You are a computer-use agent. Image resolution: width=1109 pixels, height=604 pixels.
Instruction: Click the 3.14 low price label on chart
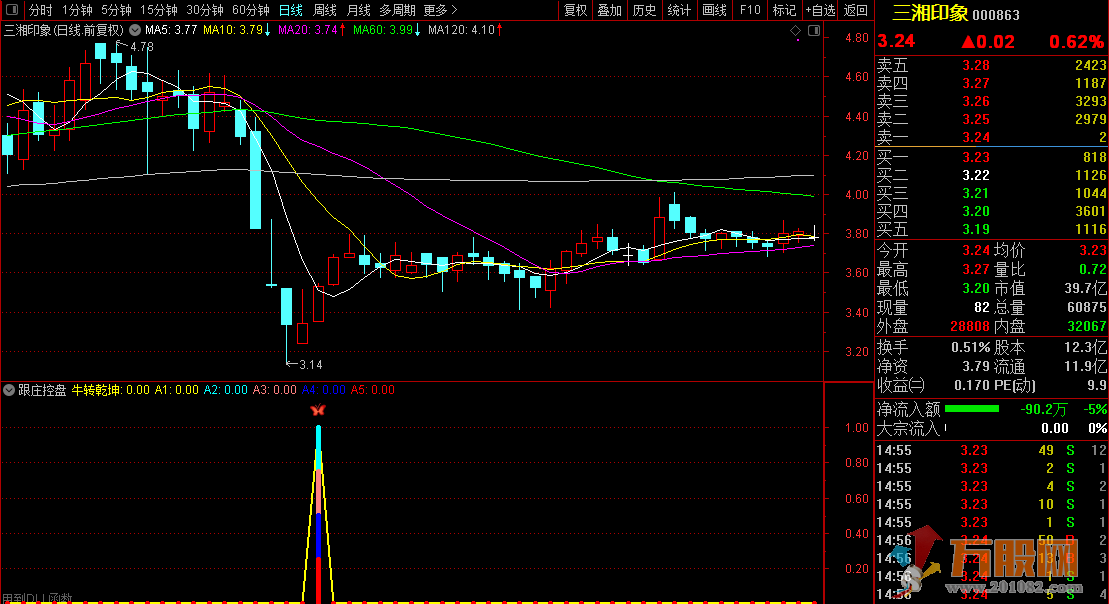310,365
